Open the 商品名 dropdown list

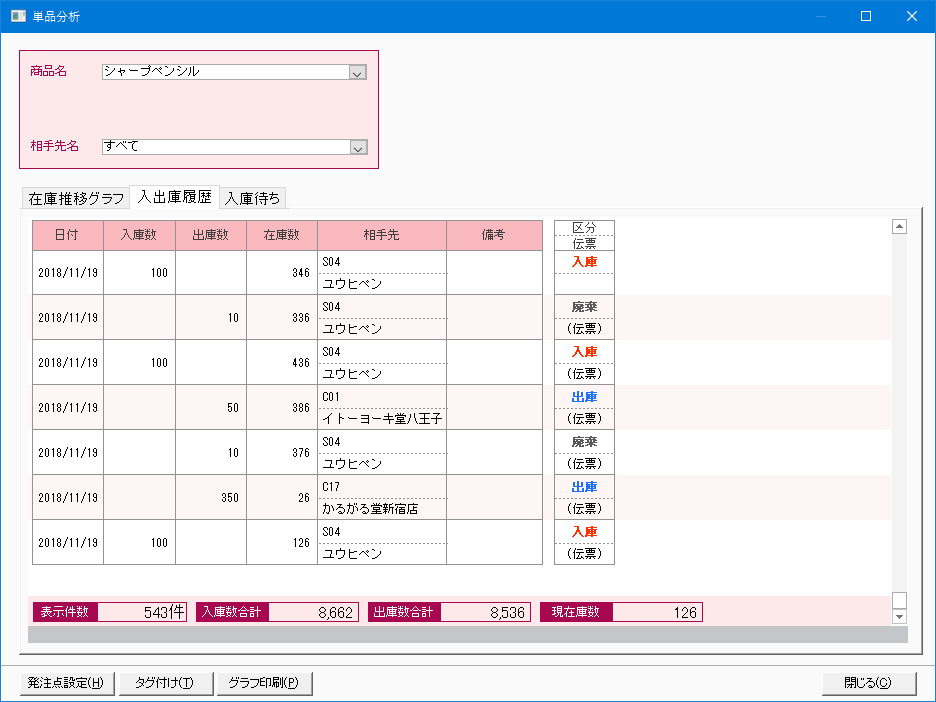coord(358,72)
